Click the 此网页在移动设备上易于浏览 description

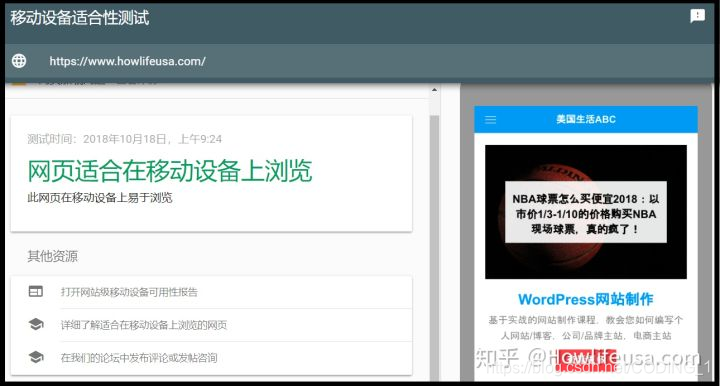[x=100, y=198]
